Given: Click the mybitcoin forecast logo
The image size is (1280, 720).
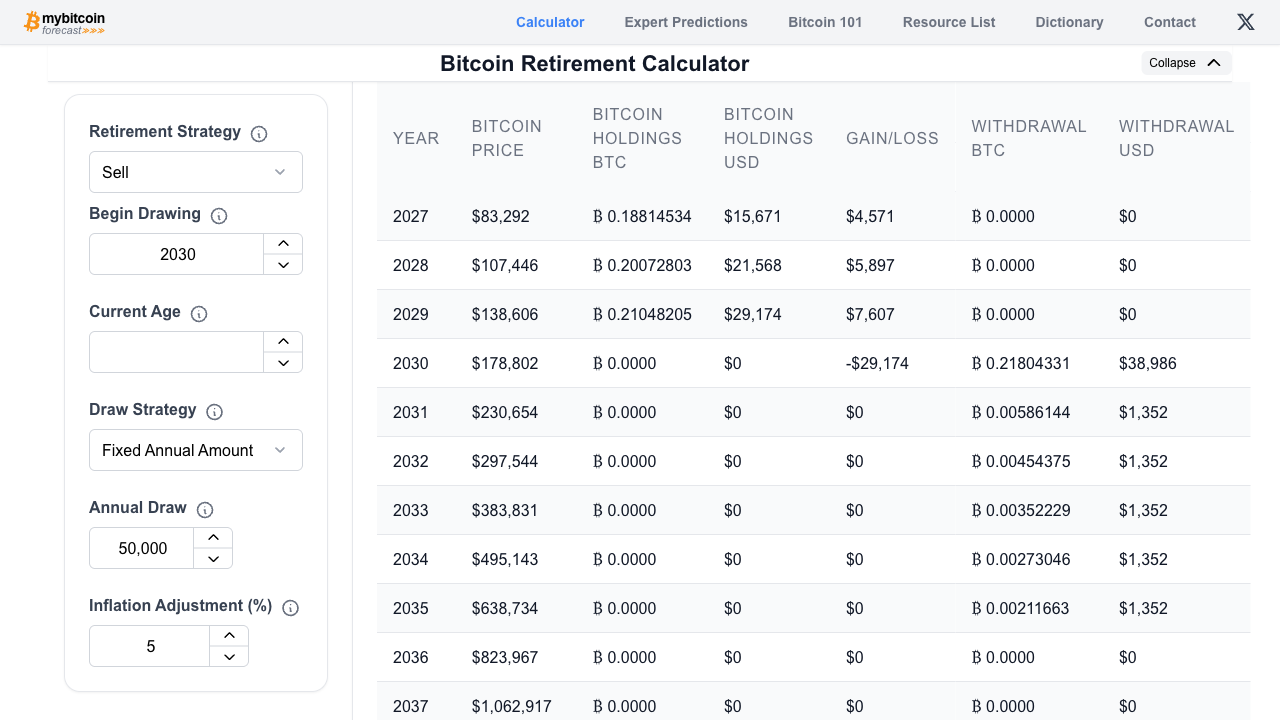Looking at the screenshot, I should tap(63, 21).
